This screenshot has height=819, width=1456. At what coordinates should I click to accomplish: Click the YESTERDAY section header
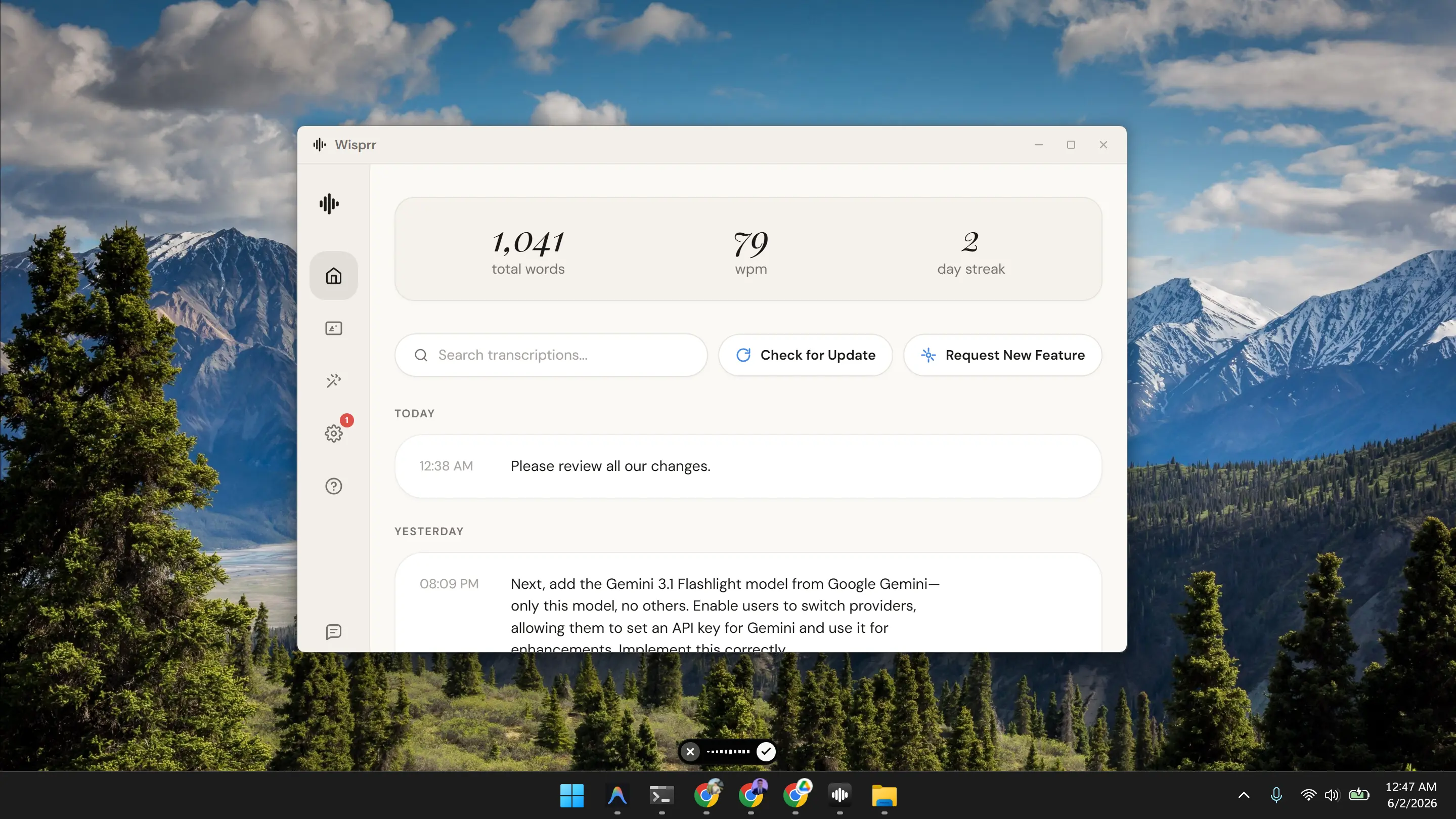(429, 531)
